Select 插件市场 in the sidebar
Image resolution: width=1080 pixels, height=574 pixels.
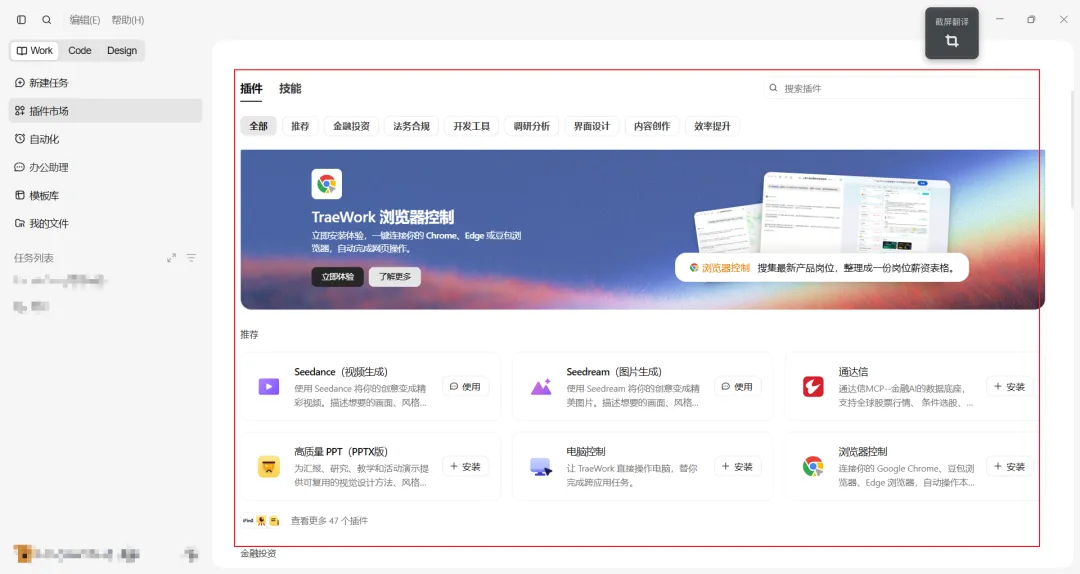(105, 111)
